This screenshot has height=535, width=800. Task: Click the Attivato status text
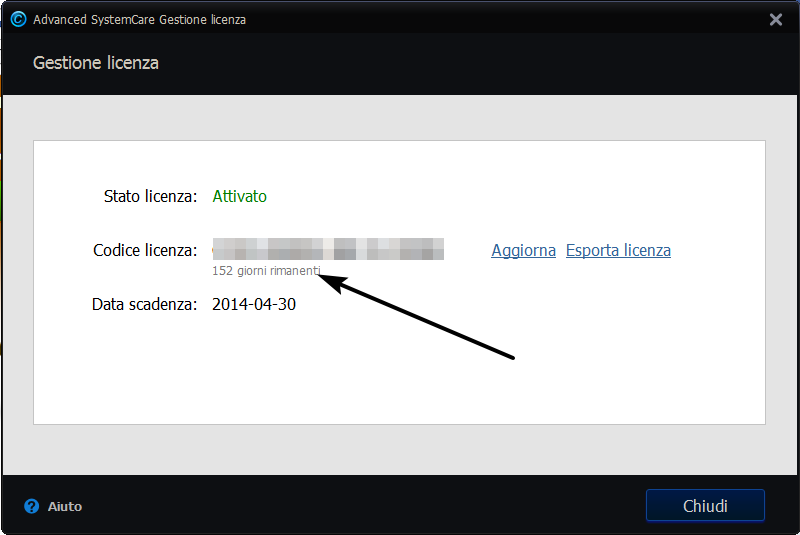click(239, 196)
